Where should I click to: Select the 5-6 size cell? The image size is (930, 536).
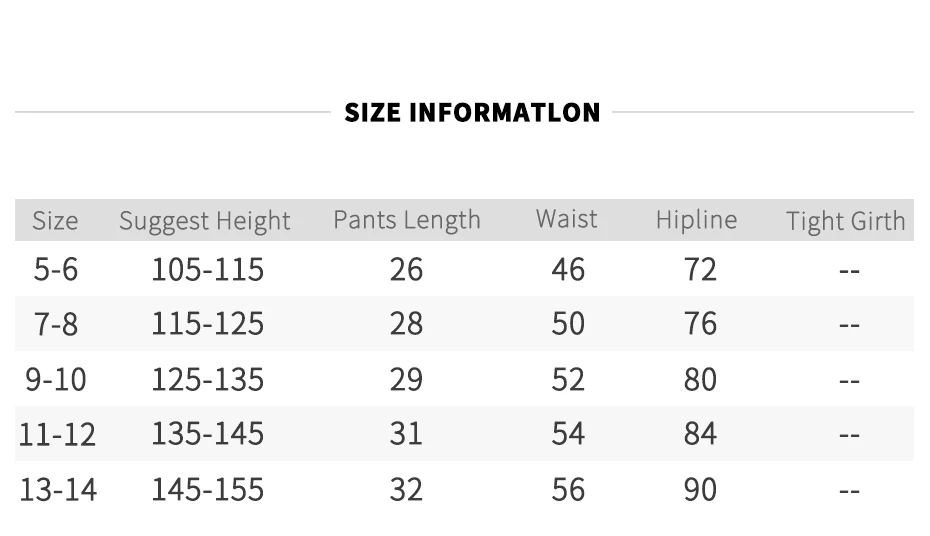pos(56,269)
